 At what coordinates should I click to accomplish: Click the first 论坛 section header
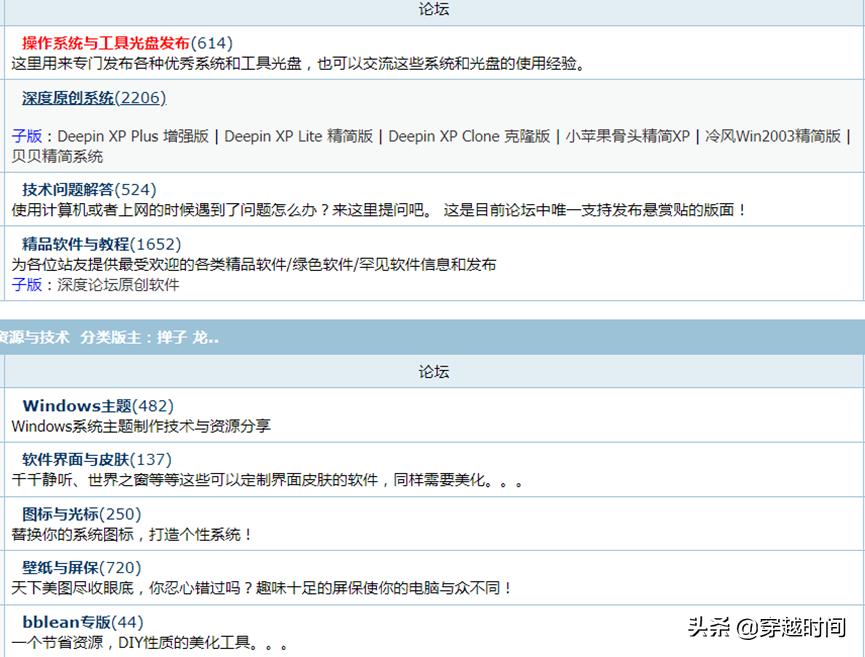click(x=432, y=9)
